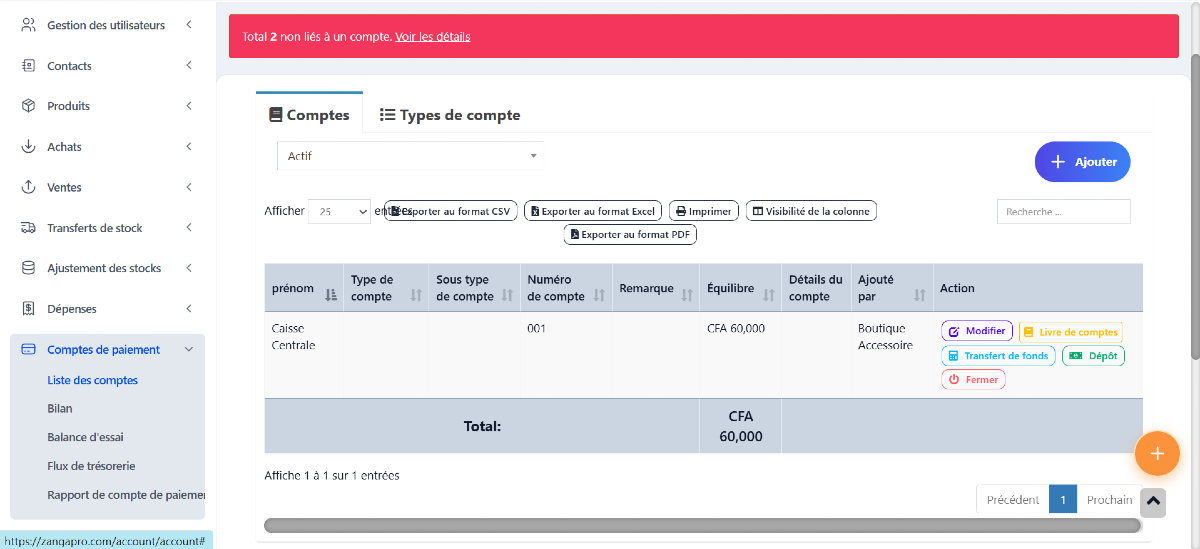The image size is (1200, 549).
Task: Sort by Type de compte column arrows
Action: tap(417, 296)
